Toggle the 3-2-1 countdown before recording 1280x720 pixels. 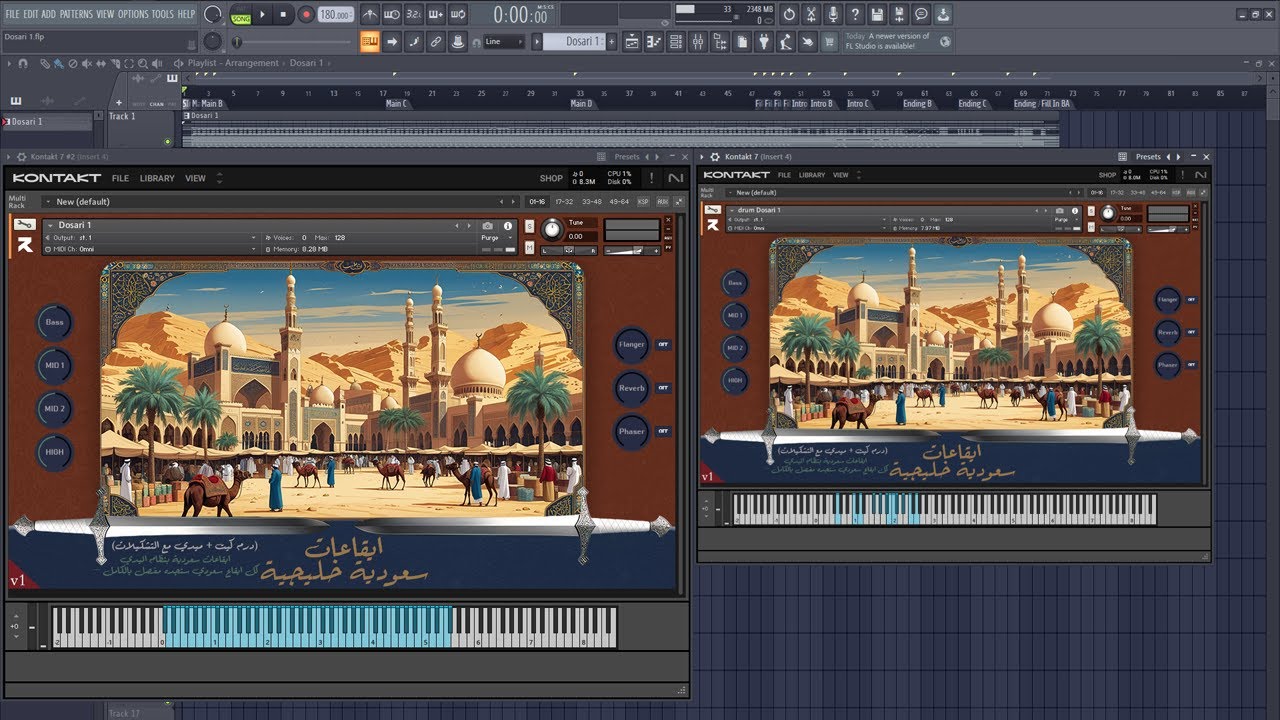pyautogui.click(x=415, y=15)
